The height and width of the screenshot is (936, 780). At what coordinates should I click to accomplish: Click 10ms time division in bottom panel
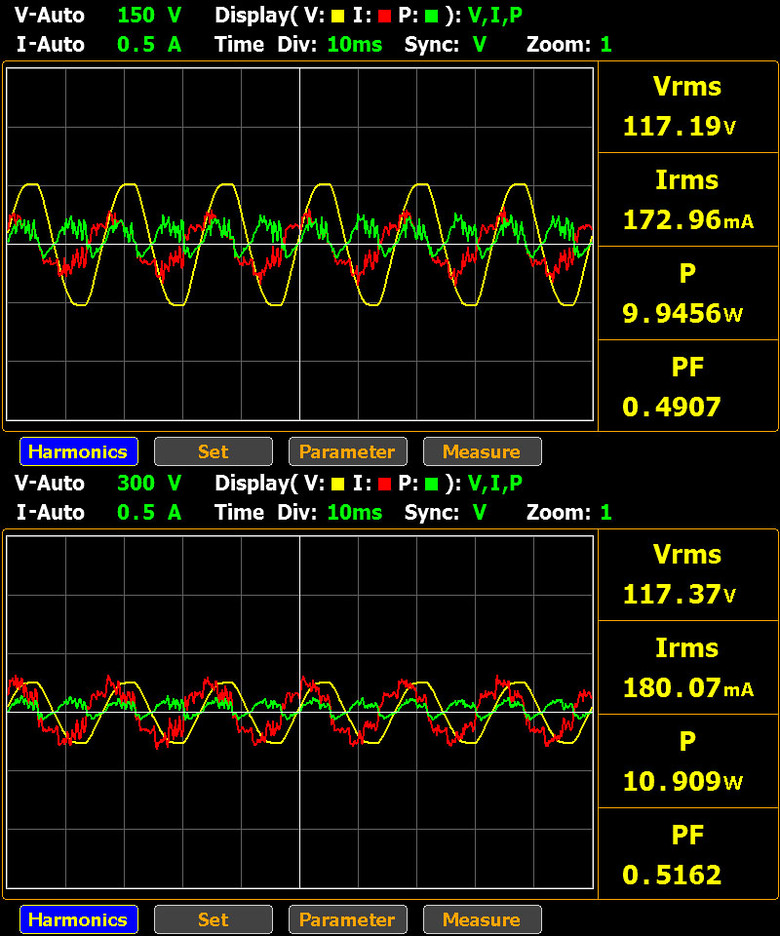coord(354,512)
